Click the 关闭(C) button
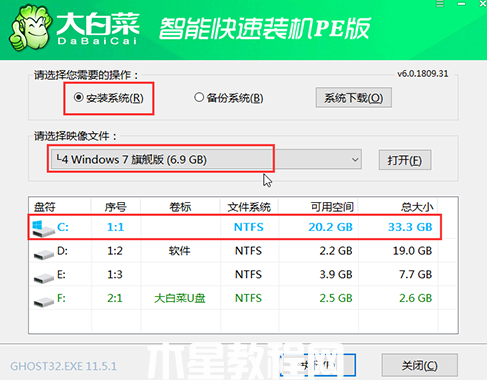Image resolution: width=487 pixels, height=380 pixels. [x=419, y=365]
